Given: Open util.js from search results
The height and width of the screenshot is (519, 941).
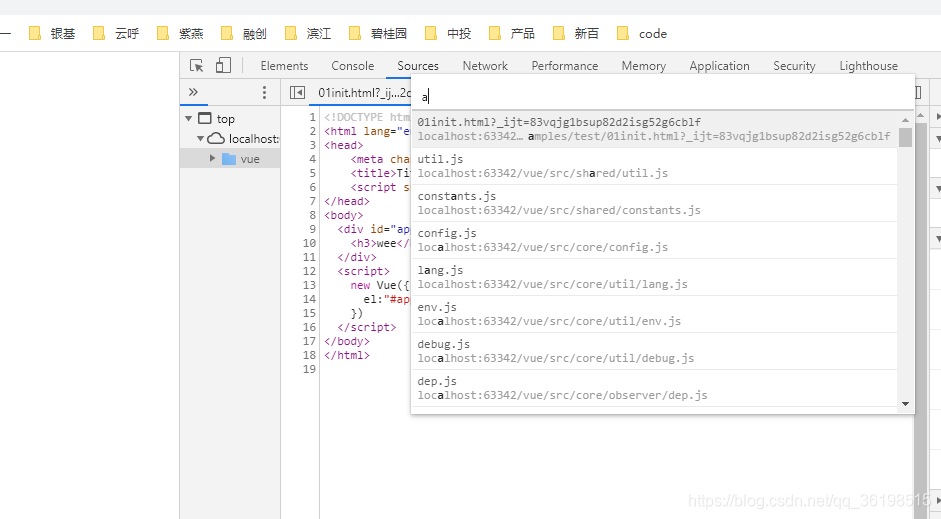Looking at the screenshot, I should (x=654, y=166).
